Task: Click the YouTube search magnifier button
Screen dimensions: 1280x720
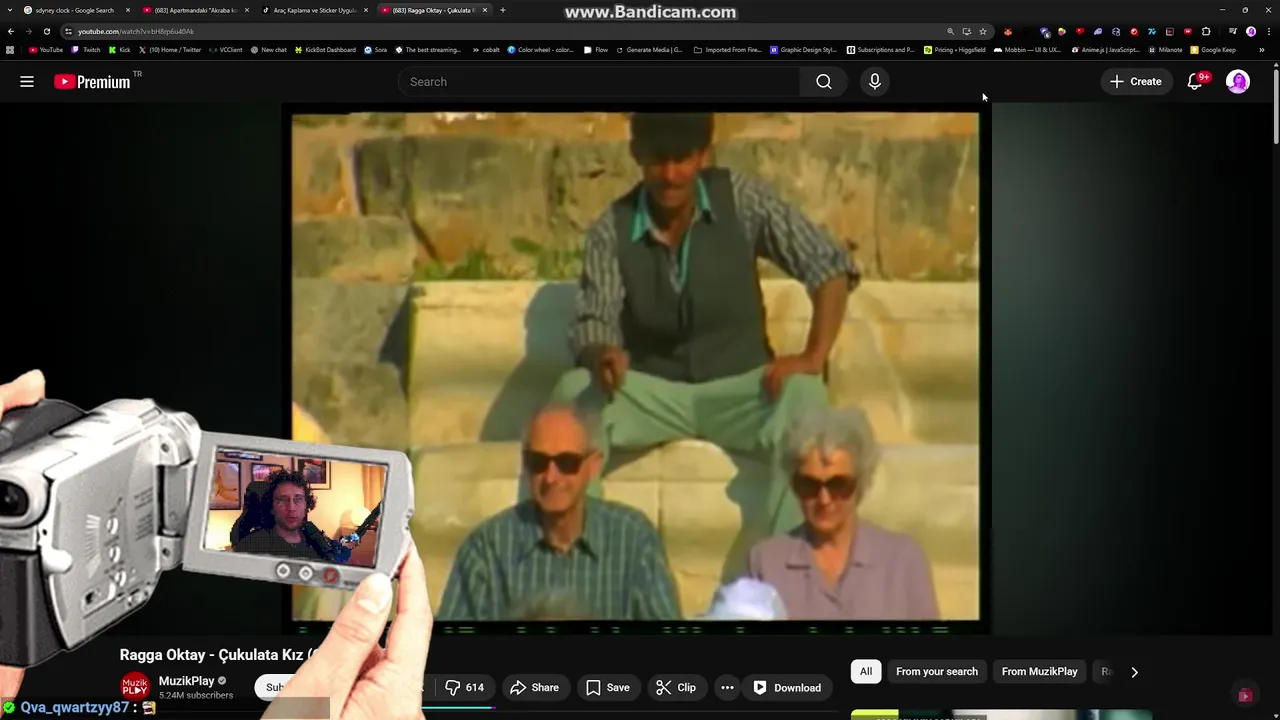Action: point(824,82)
